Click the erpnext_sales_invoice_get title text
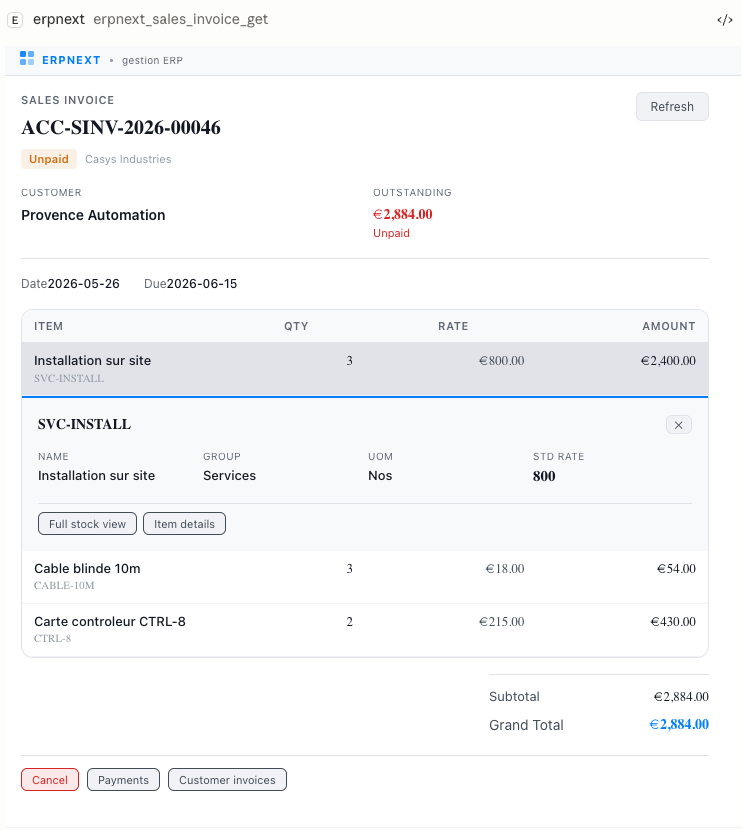This screenshot has width=742, height=830. (180, 20)
